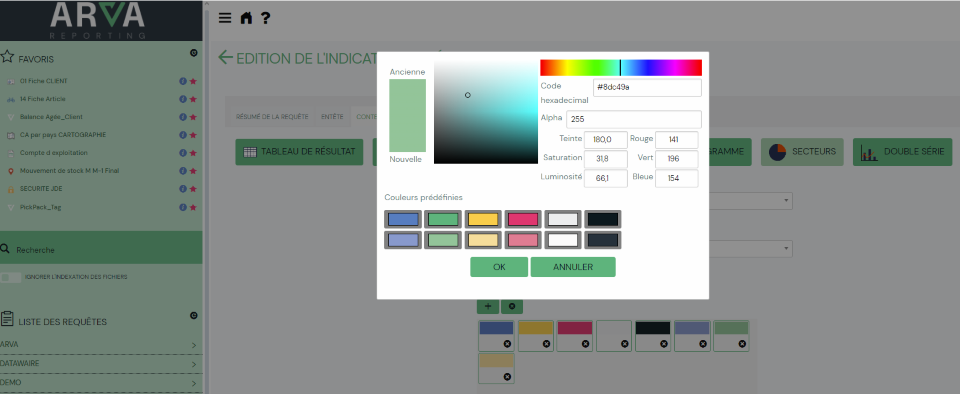Open the hamburger menu icon
Screen dimensions: 960x394
(225, 18)
